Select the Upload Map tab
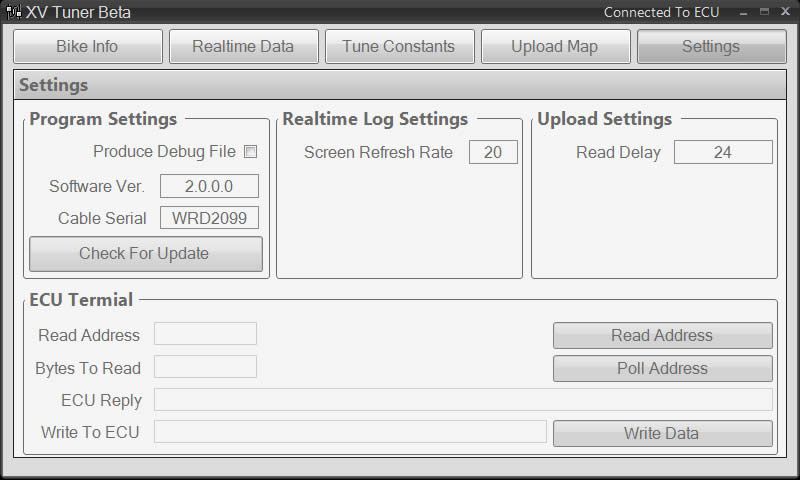Image resolution: width=800 pixels, height=480 pixels. pyautogui.click(x=555, y=47)
